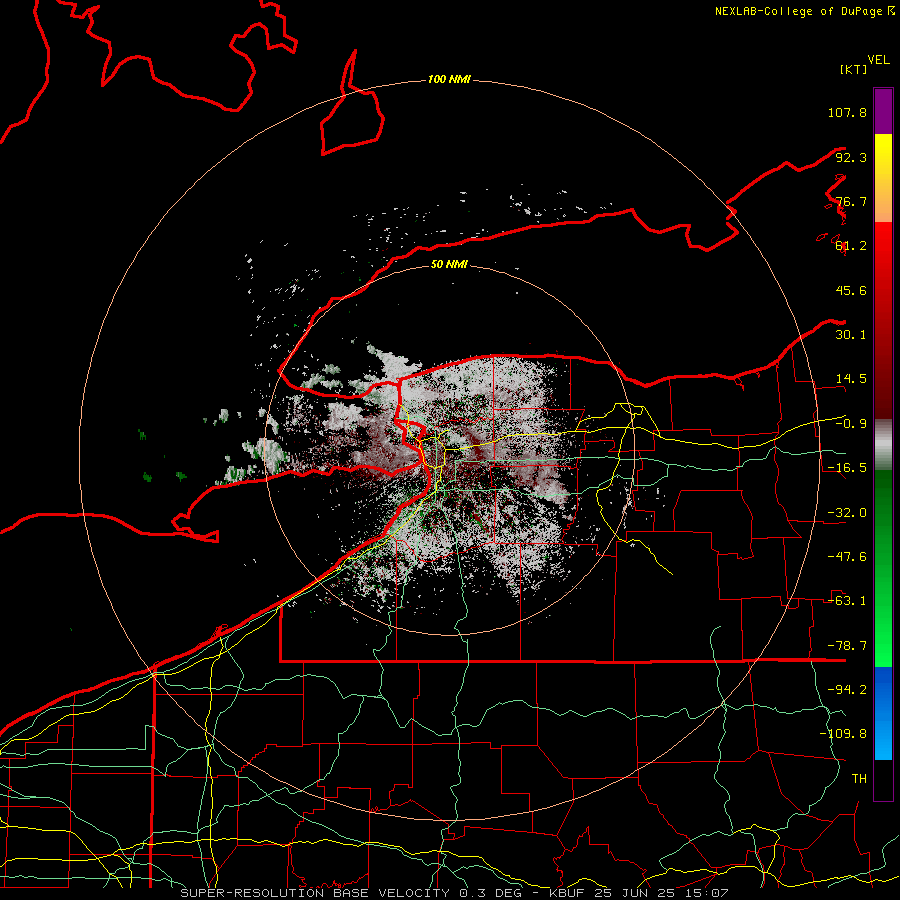Click the -47.6 scale value

[x=847, y=557]
